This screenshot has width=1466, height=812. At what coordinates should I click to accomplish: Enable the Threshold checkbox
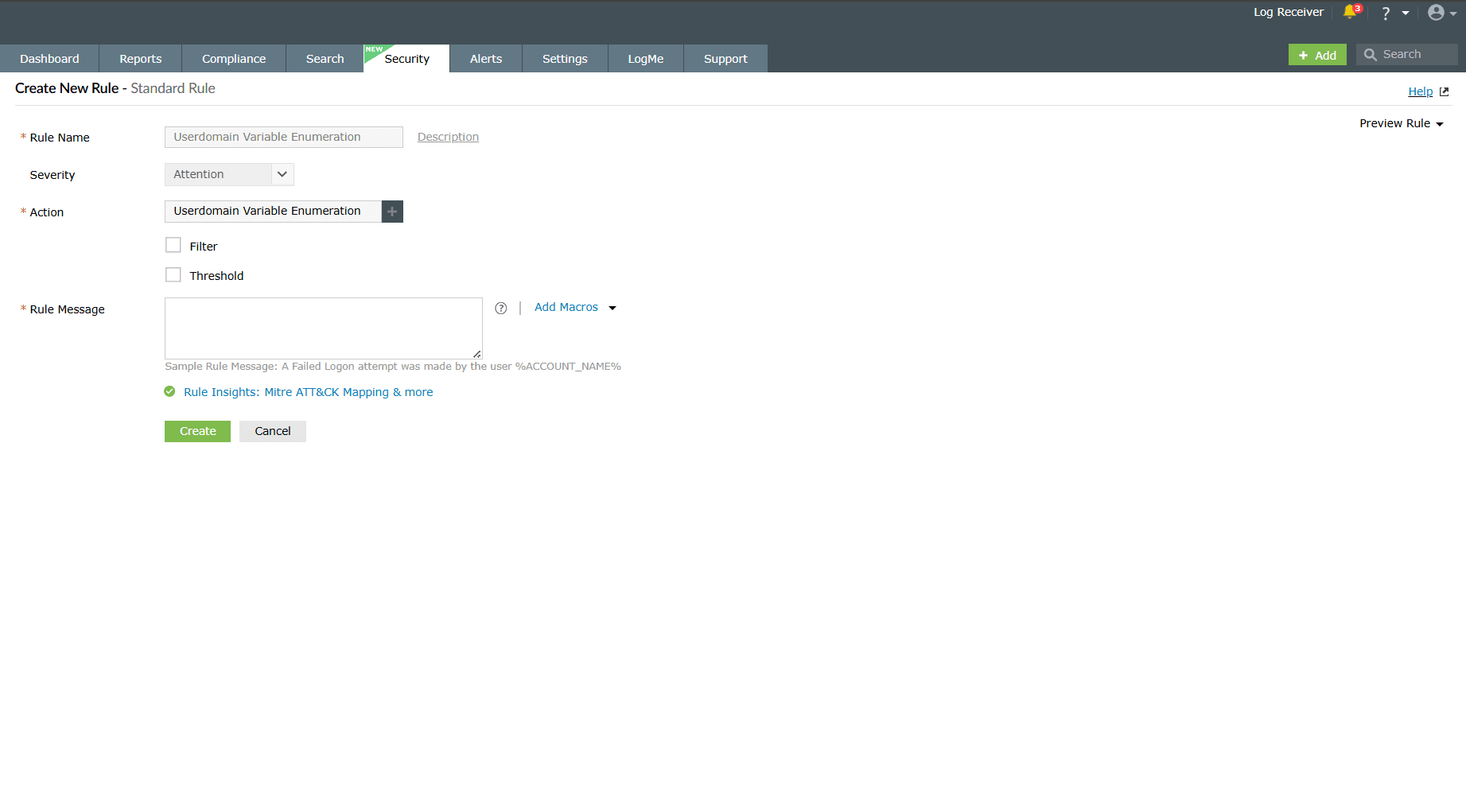(x=173, y=274)
